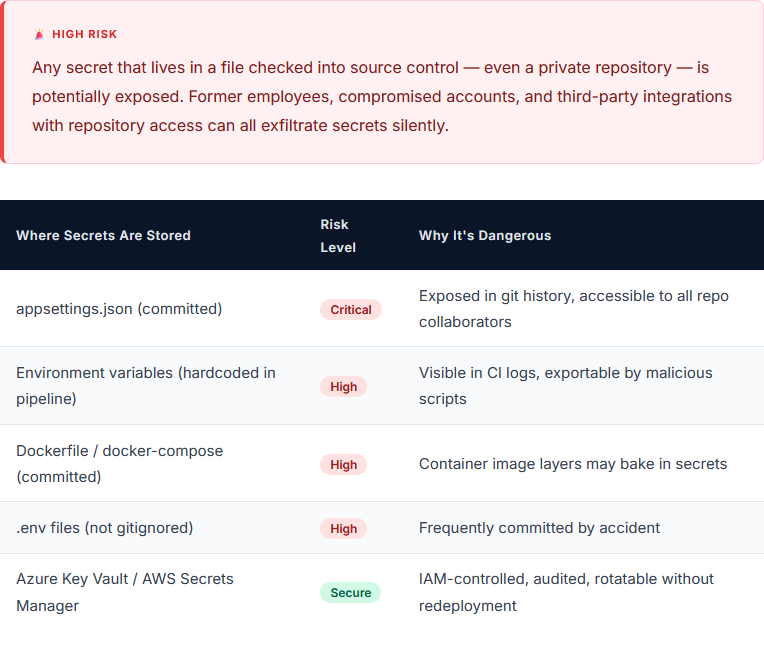Click the Azure Key Vault / AWS Secrets Manager cell
Image resolution: width=764 pixels, height=651 pixels.
point(124,592)
